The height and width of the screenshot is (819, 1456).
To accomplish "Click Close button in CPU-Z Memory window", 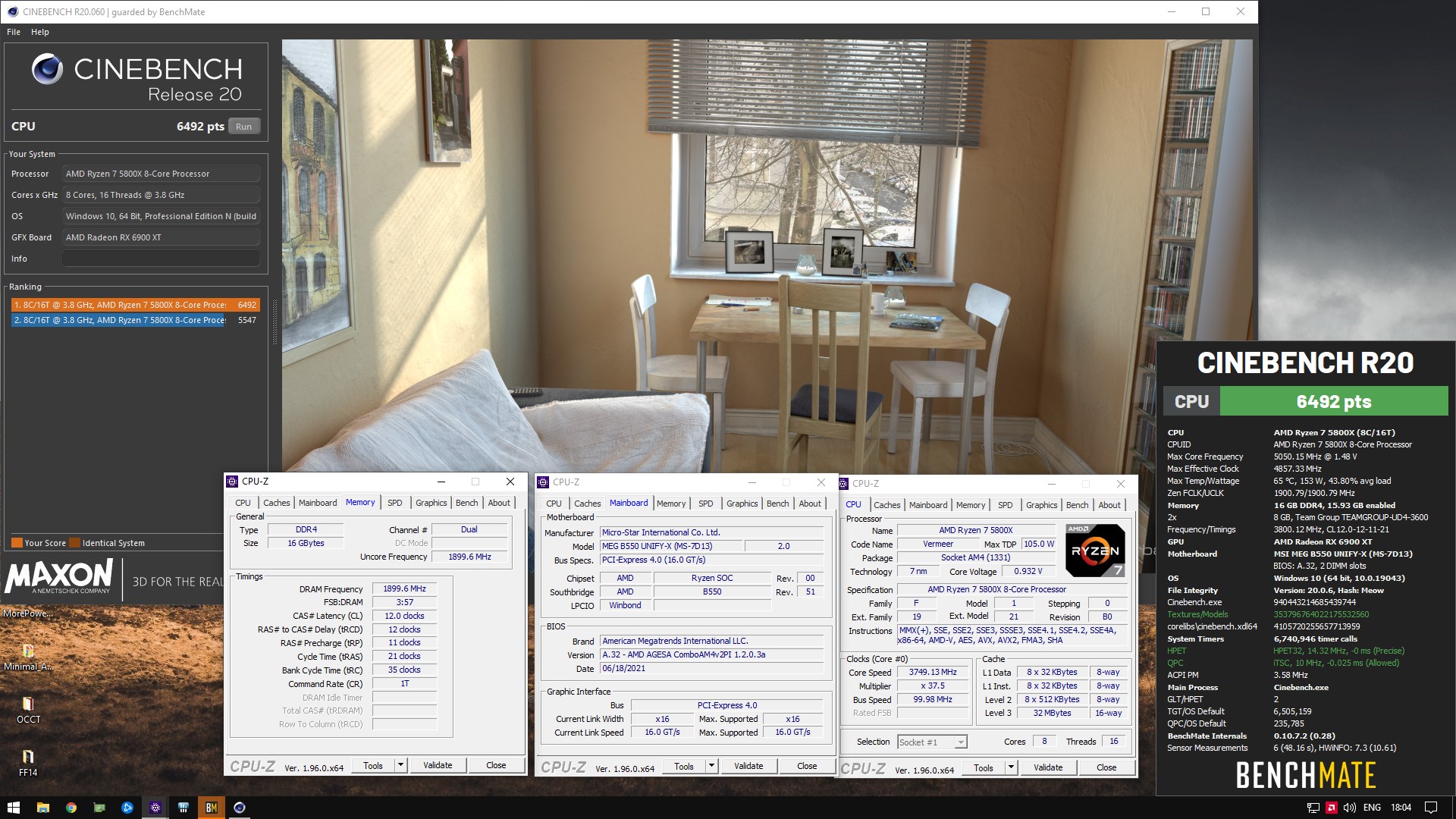I will point(496,765).
